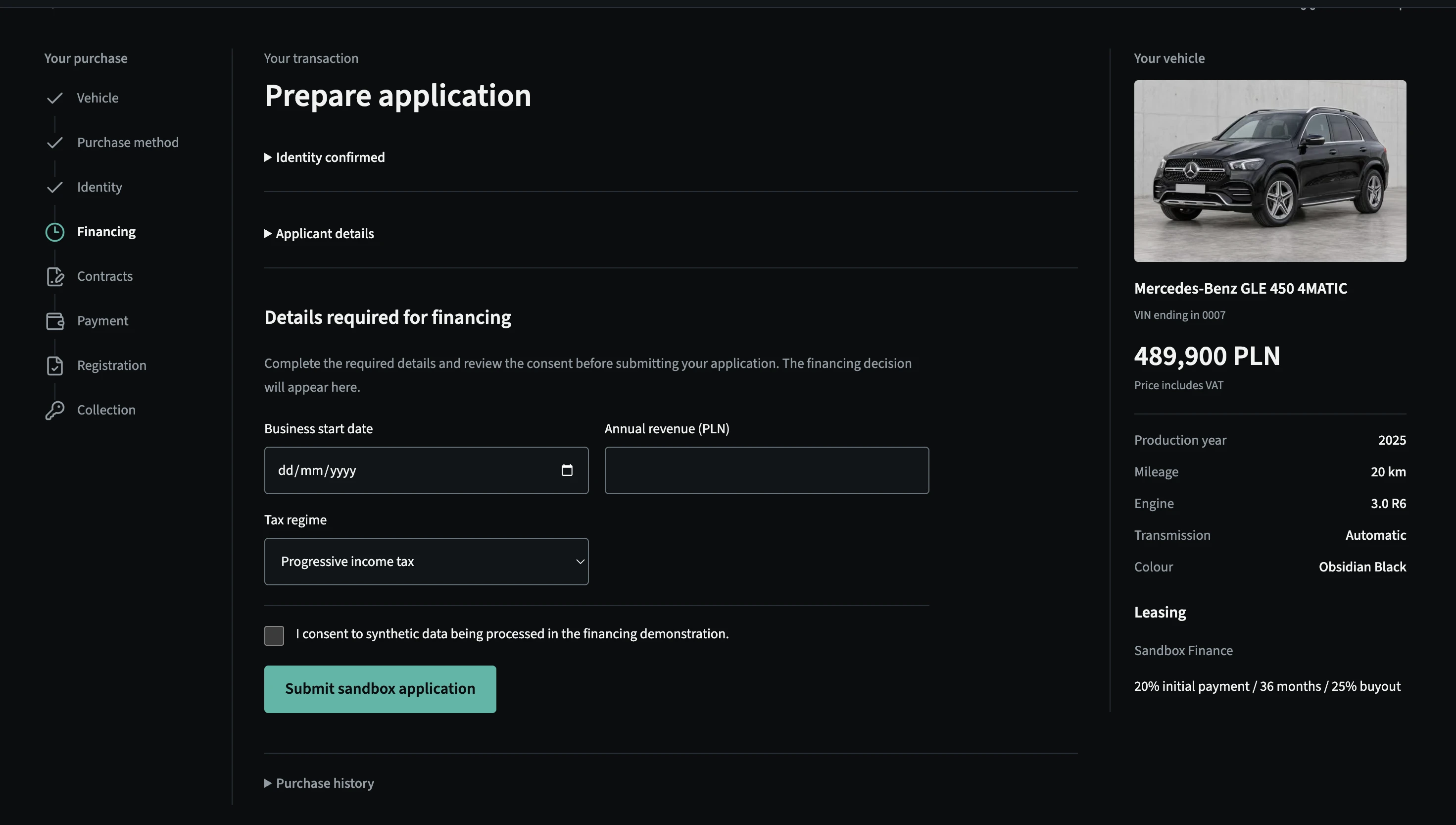Screen dimensions: 1456x825
Task: Open the Tax regime dropdown
Action: (426, 562)
